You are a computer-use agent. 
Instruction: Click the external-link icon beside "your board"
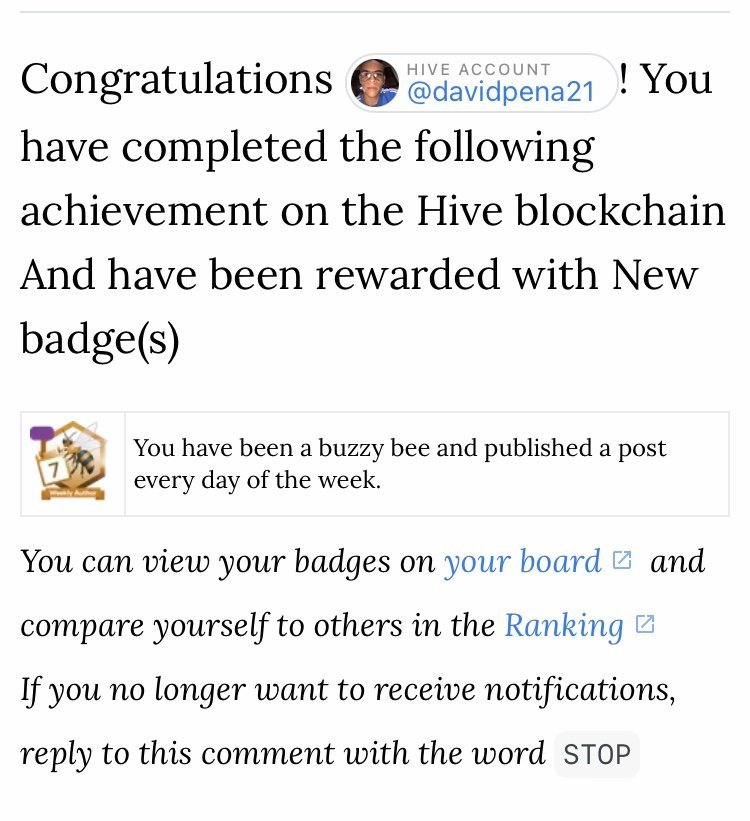tap(622, 560)
